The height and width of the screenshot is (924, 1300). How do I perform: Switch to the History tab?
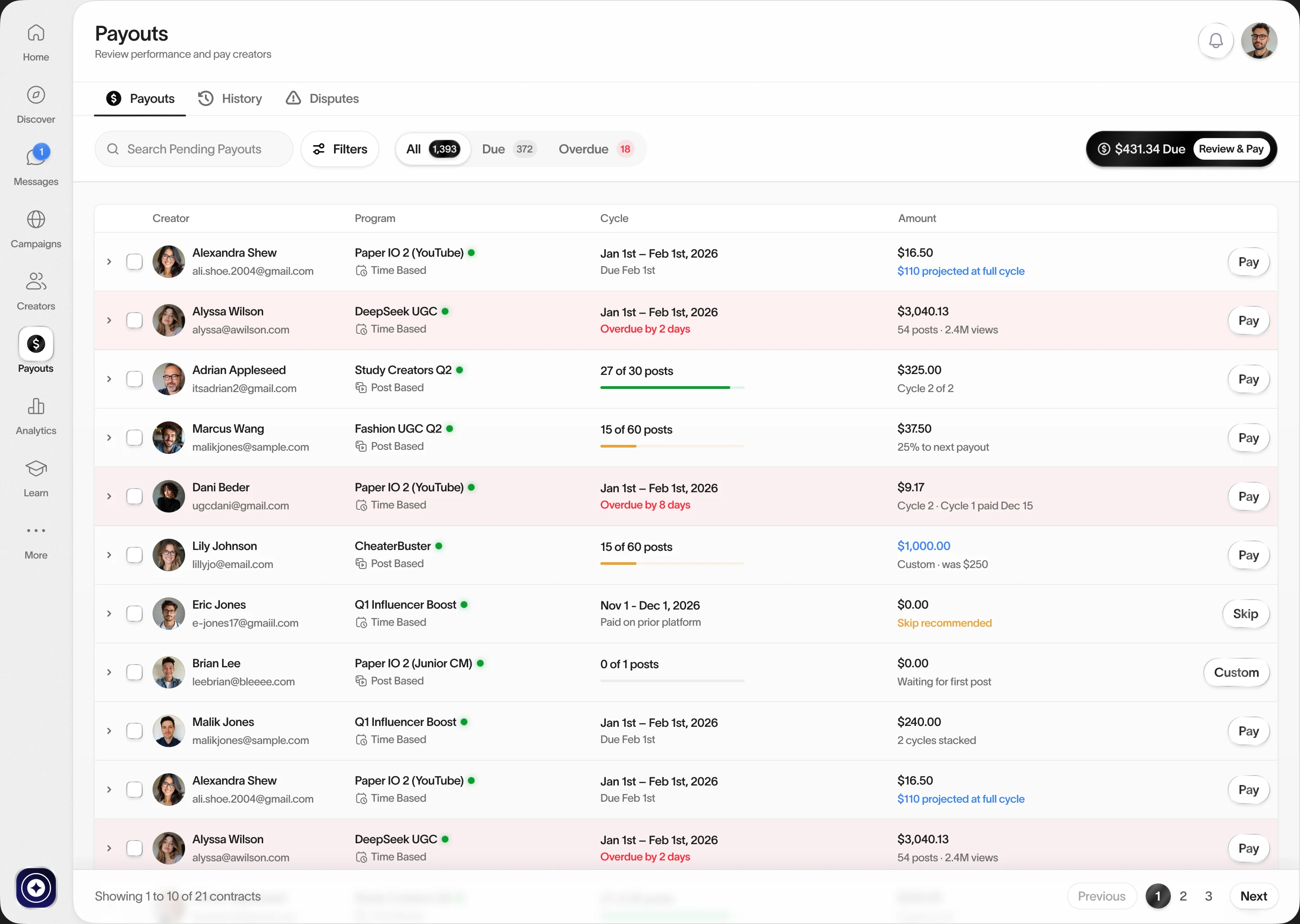pos(230,98)
